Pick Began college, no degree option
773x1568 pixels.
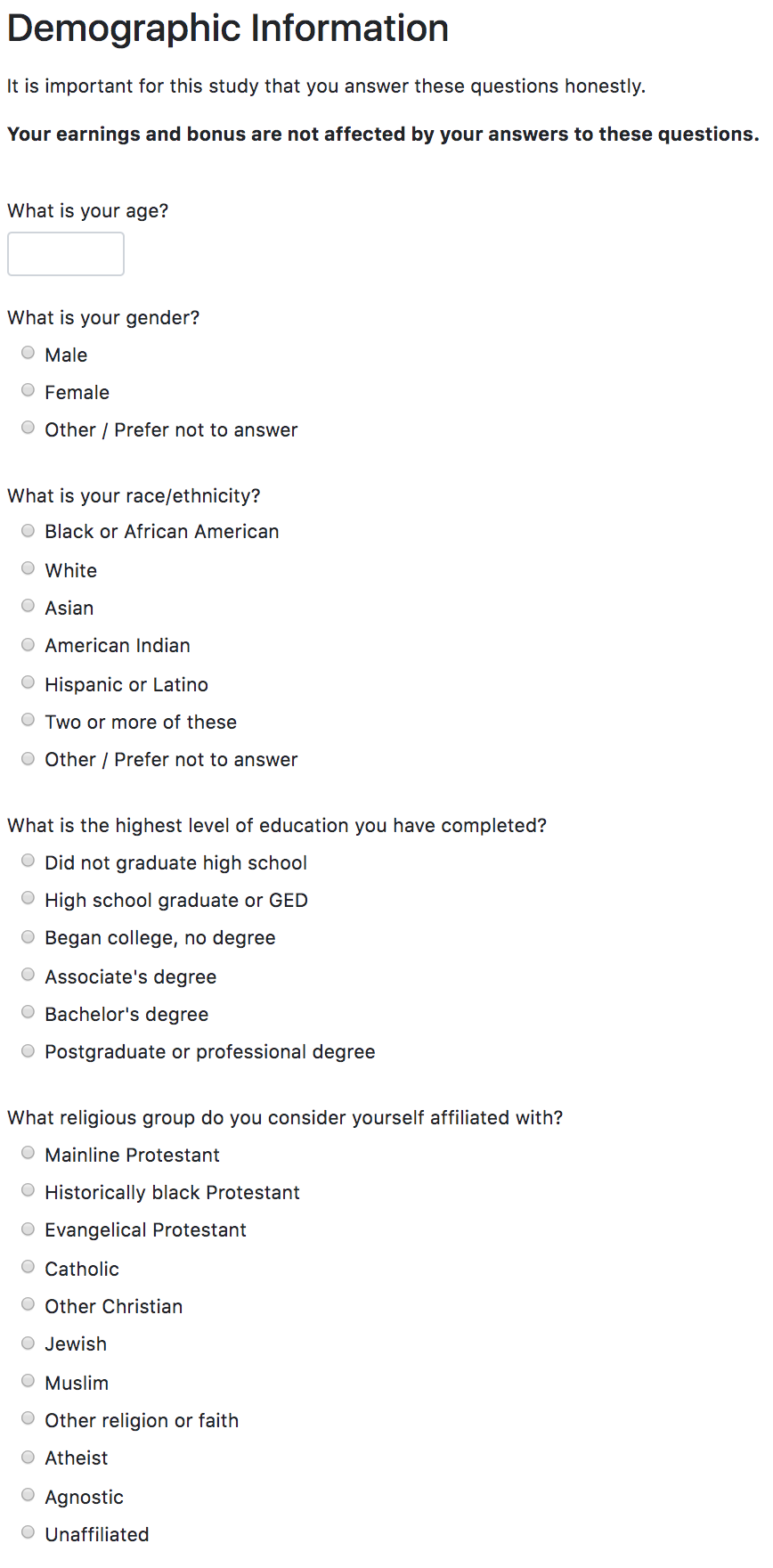point(28,937)
